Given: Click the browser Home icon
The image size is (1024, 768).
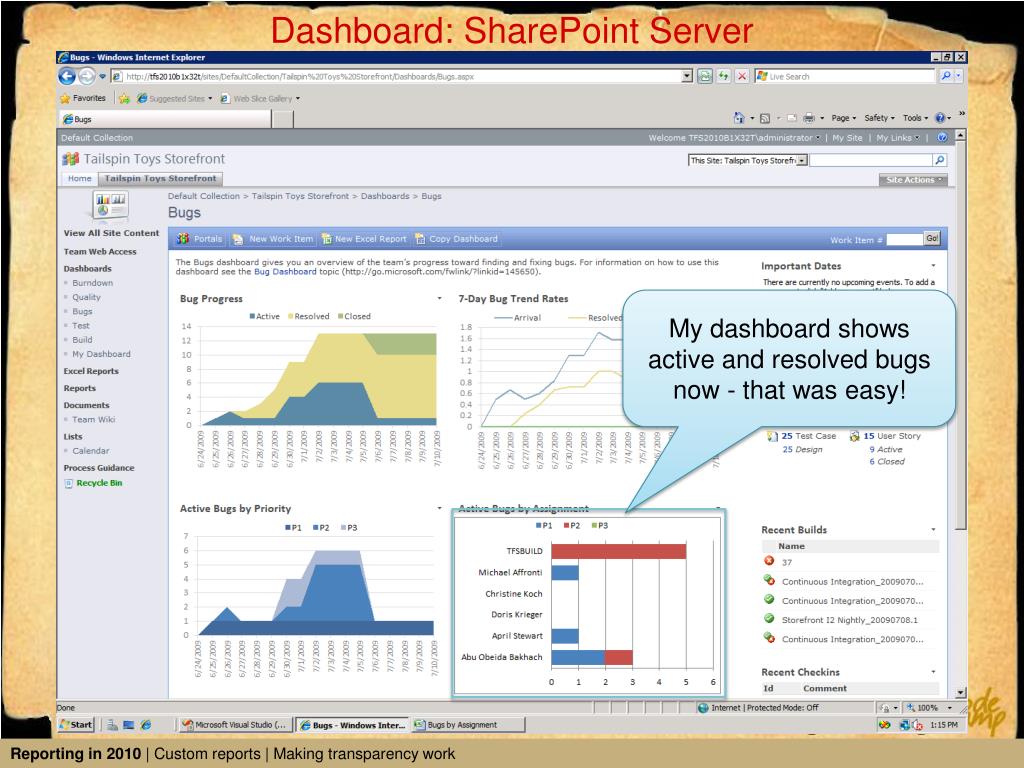Looking at the screenshot, I should [x=739, y=118].
